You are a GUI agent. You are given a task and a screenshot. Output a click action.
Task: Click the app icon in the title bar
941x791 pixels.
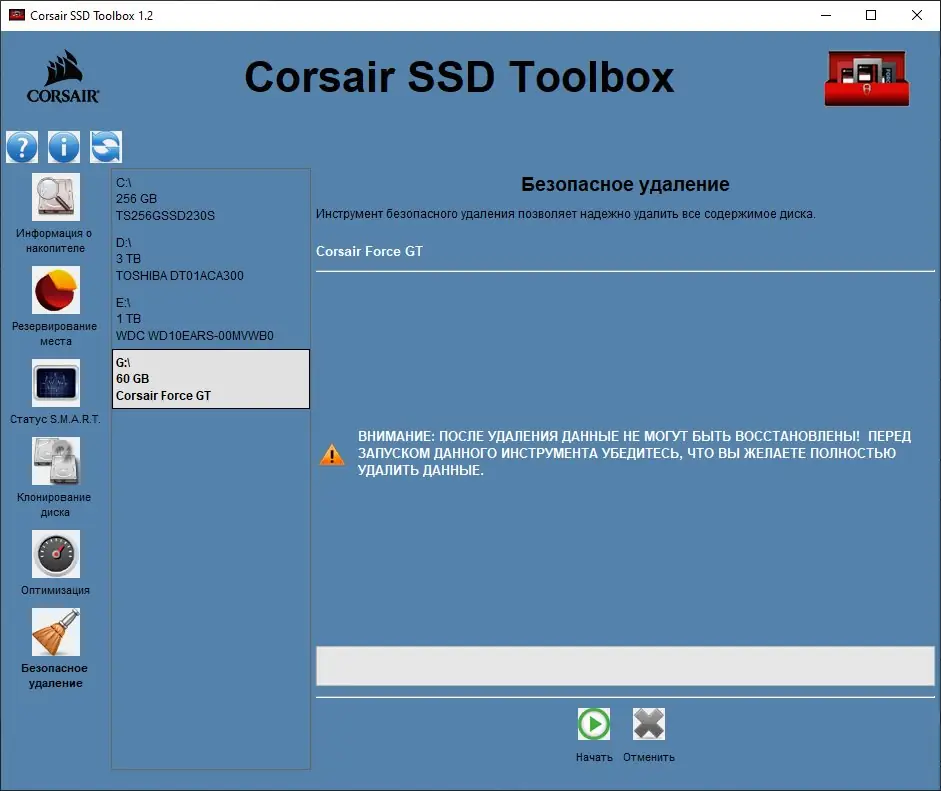coord(17,15)
